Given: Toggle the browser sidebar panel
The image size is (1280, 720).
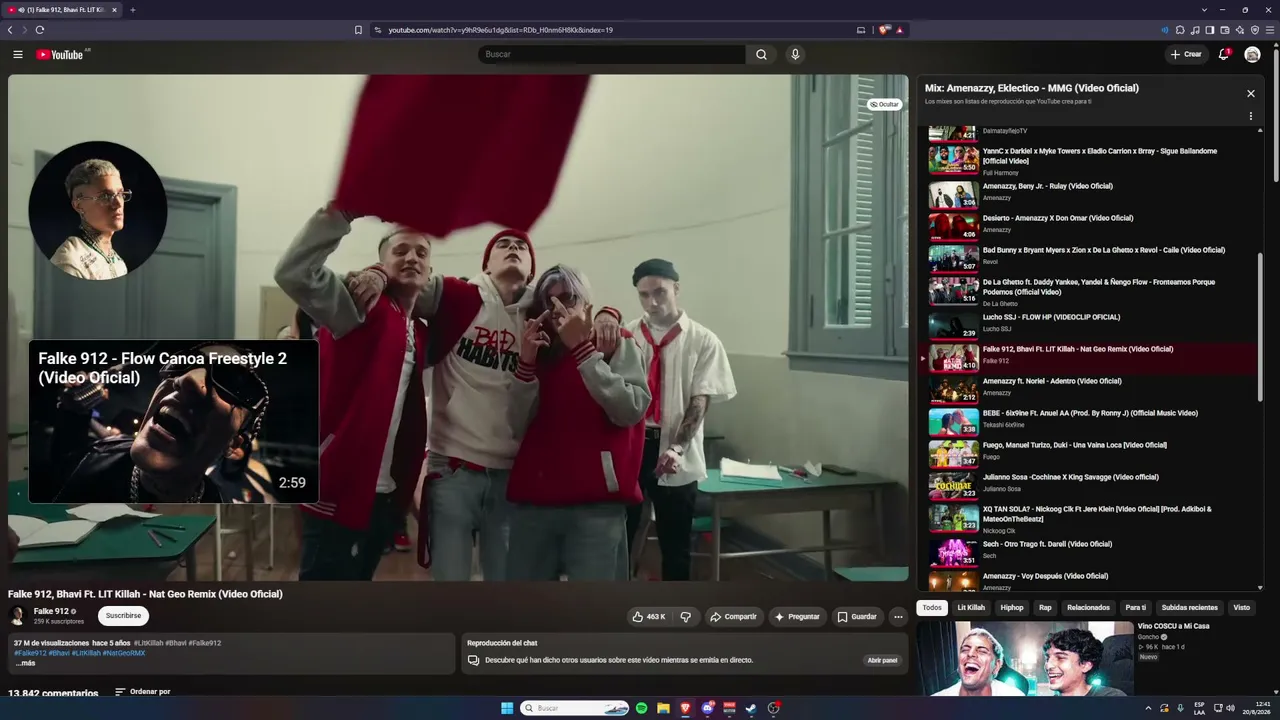Looking at the screenshot, I should 1210,30.
